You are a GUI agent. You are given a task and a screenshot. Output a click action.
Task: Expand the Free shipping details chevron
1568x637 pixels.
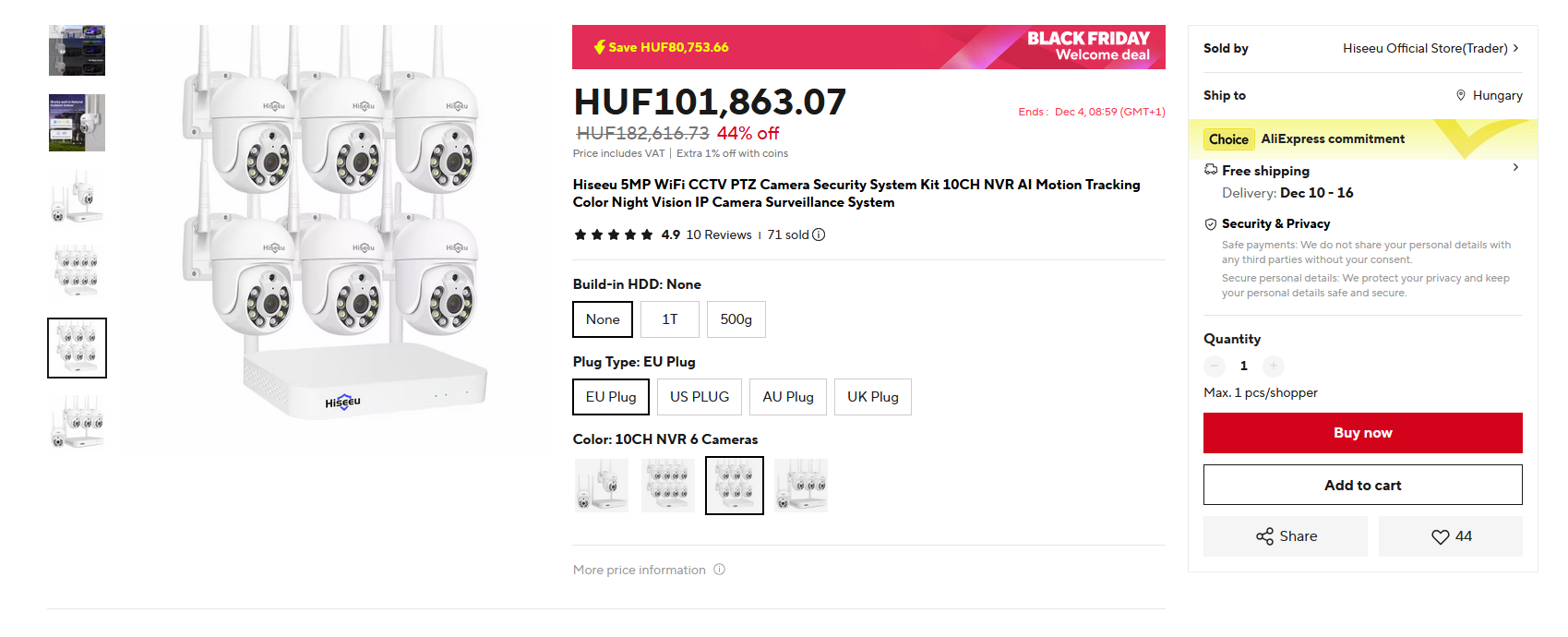(x=1515, y=167)
